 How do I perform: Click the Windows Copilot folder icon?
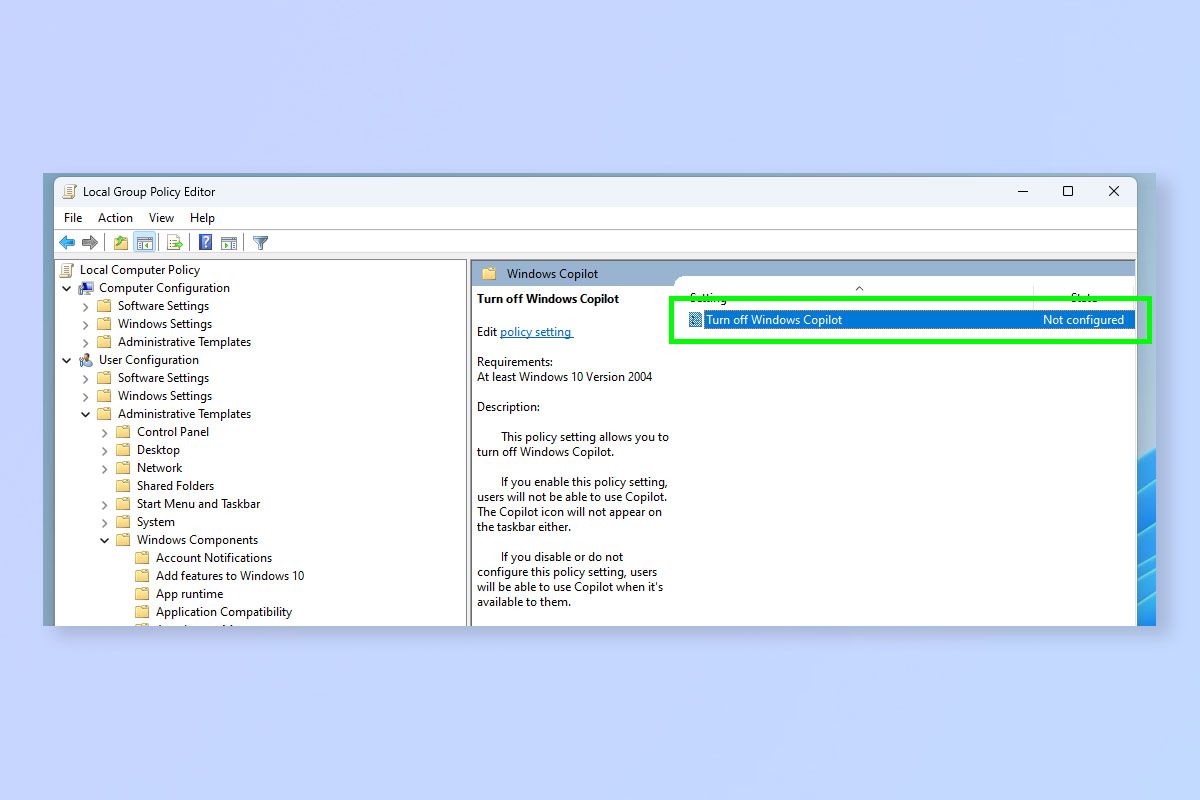coord(488,272)
